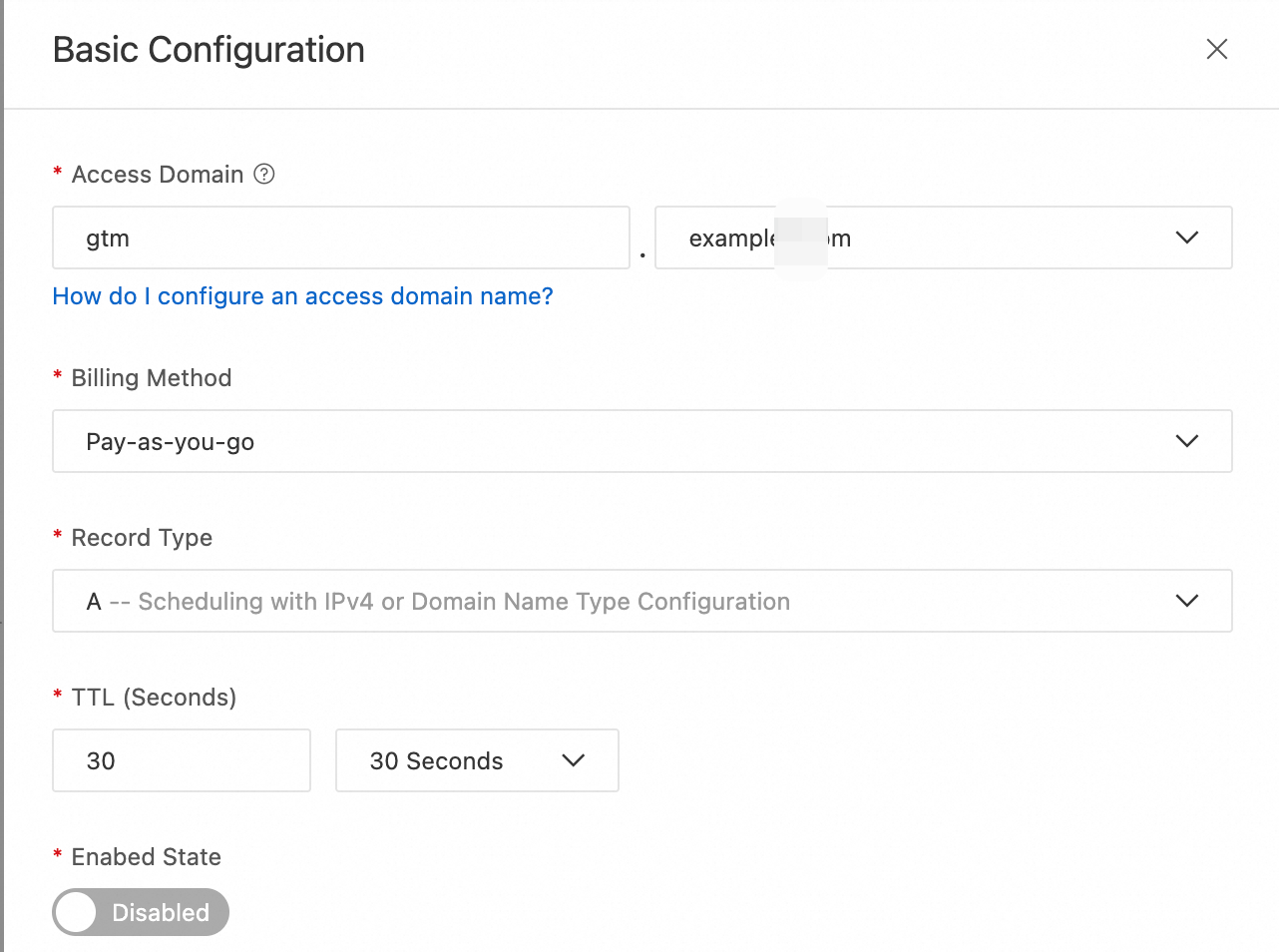Click the Record Type field label
Viewport: 1279px width, 952px height.
coord(142,538)
